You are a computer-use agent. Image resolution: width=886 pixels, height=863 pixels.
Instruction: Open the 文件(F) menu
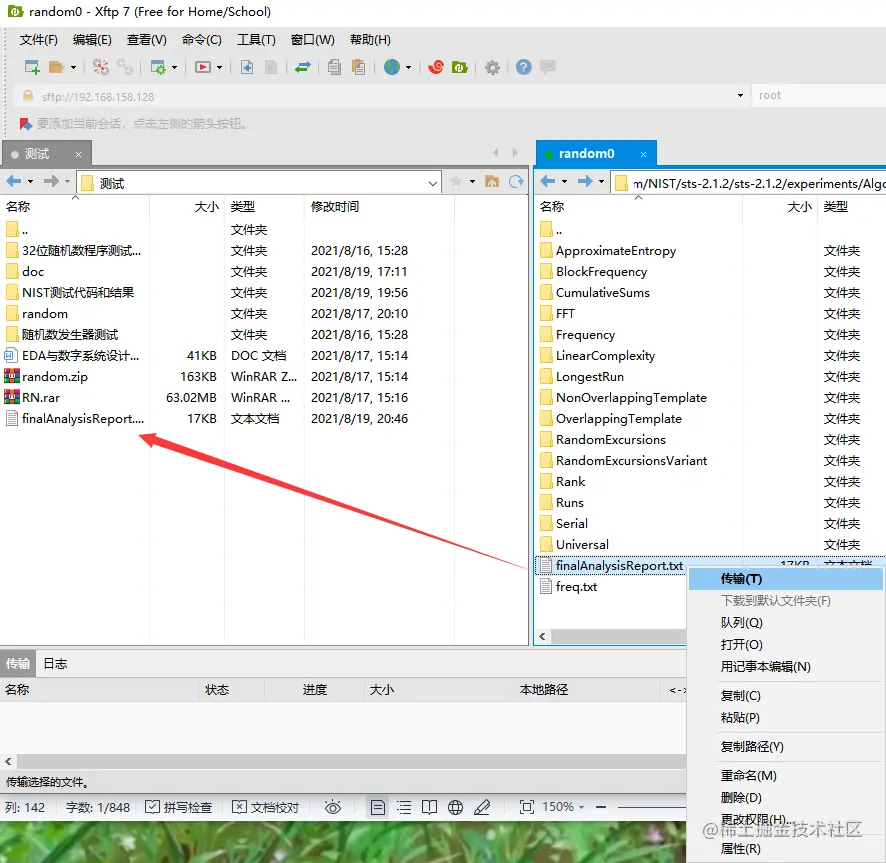click(x=38, y=40)
